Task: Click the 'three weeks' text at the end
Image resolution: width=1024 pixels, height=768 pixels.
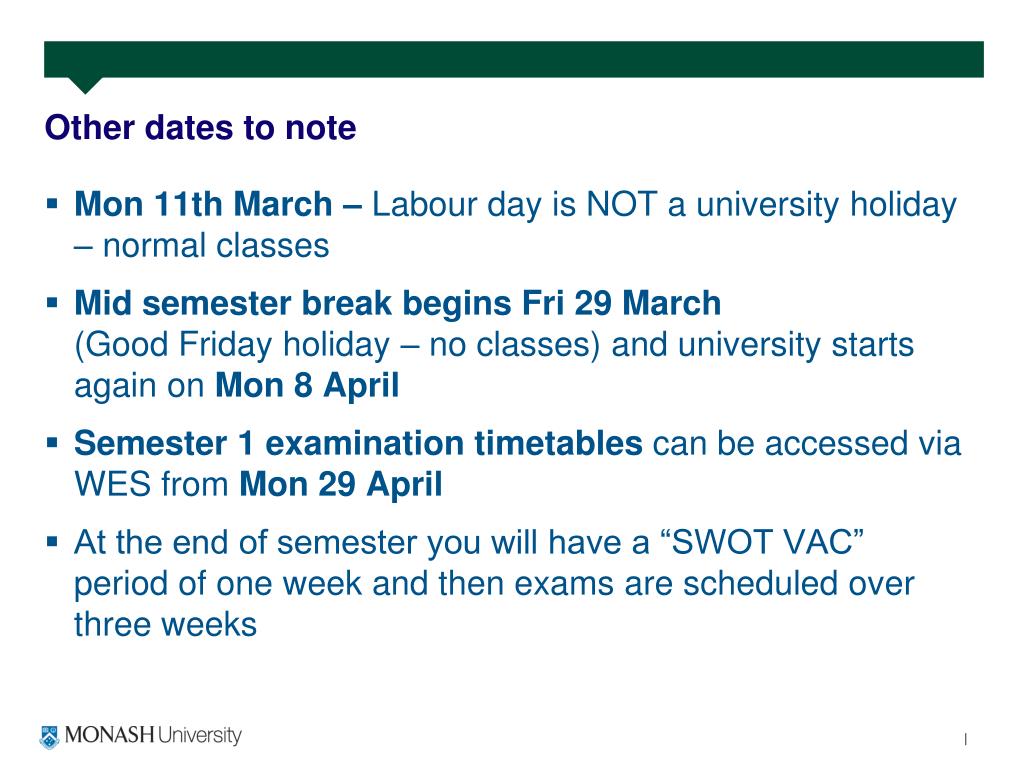Action: tap(165, 624)
